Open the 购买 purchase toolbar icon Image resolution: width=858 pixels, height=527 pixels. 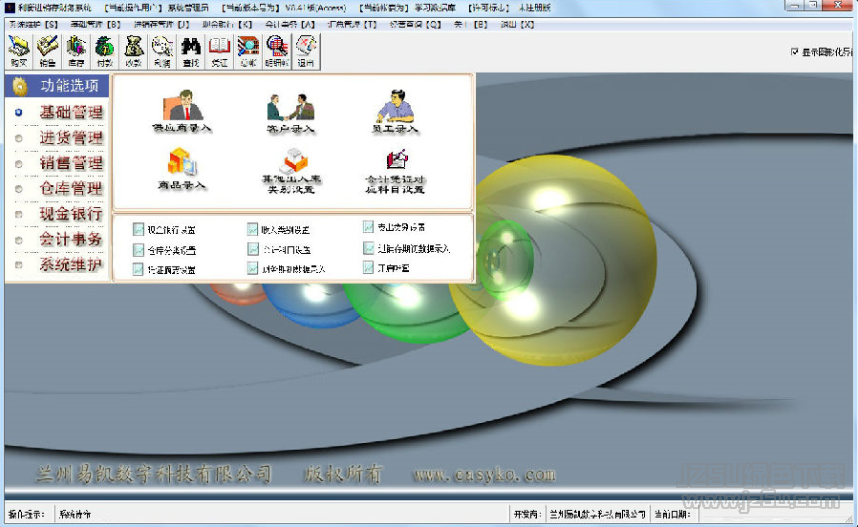click(19, 51)
